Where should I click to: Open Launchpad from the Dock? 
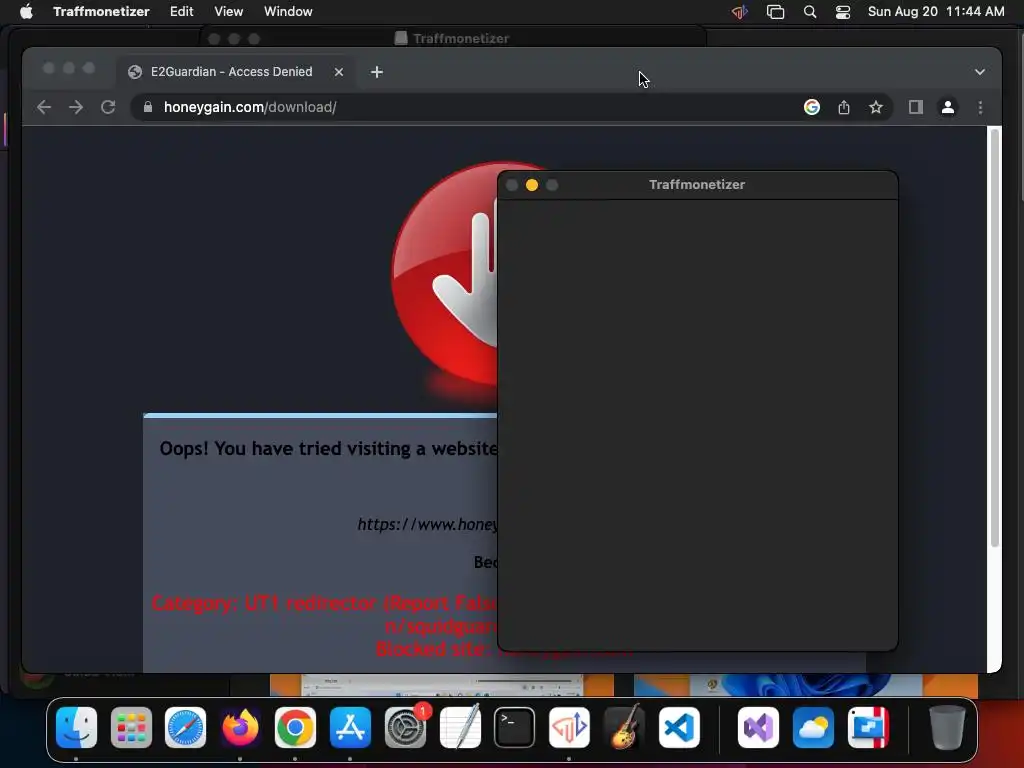tap(131, 727)
